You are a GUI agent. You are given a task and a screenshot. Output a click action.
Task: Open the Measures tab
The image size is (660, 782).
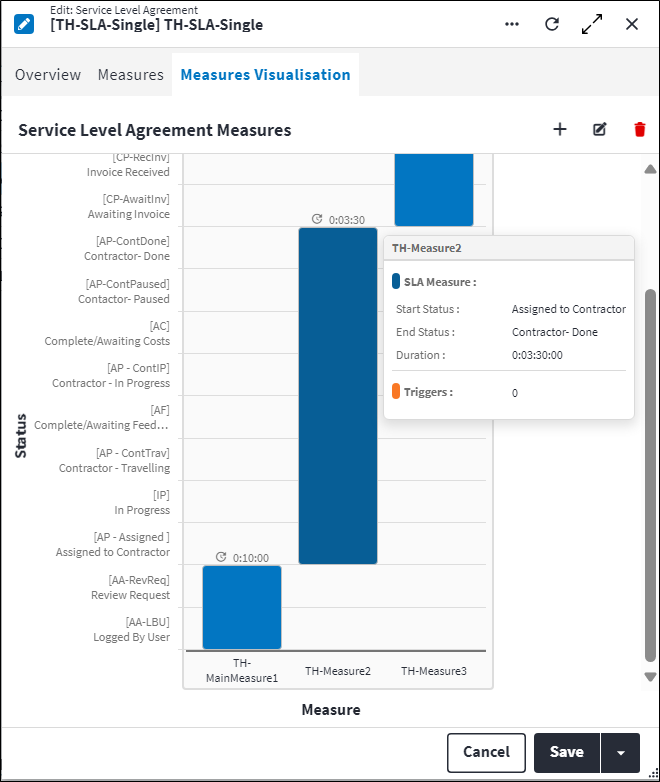130,75
